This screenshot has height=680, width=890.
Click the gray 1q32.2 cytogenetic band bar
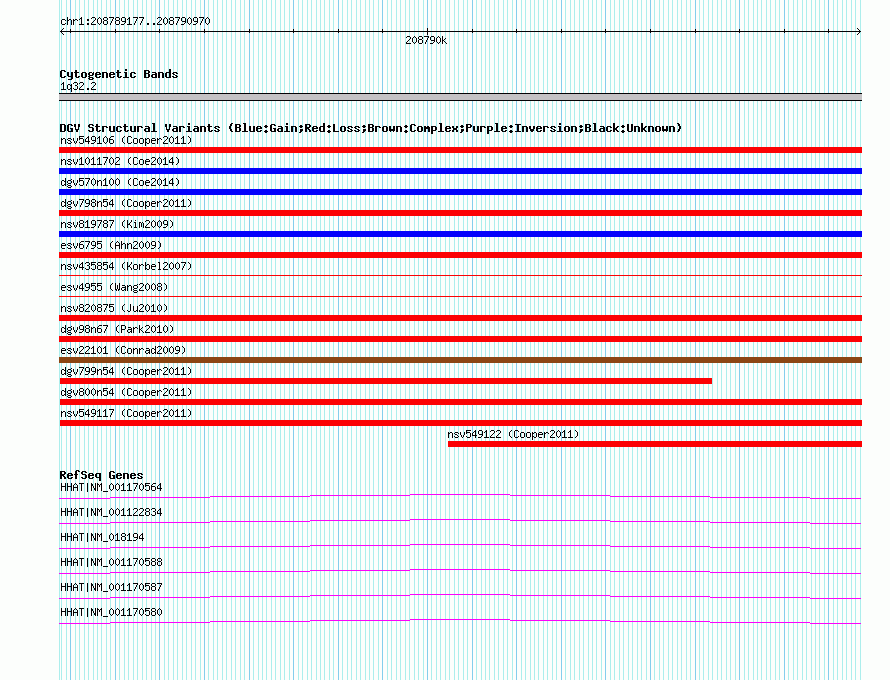(x=460, y=97)
